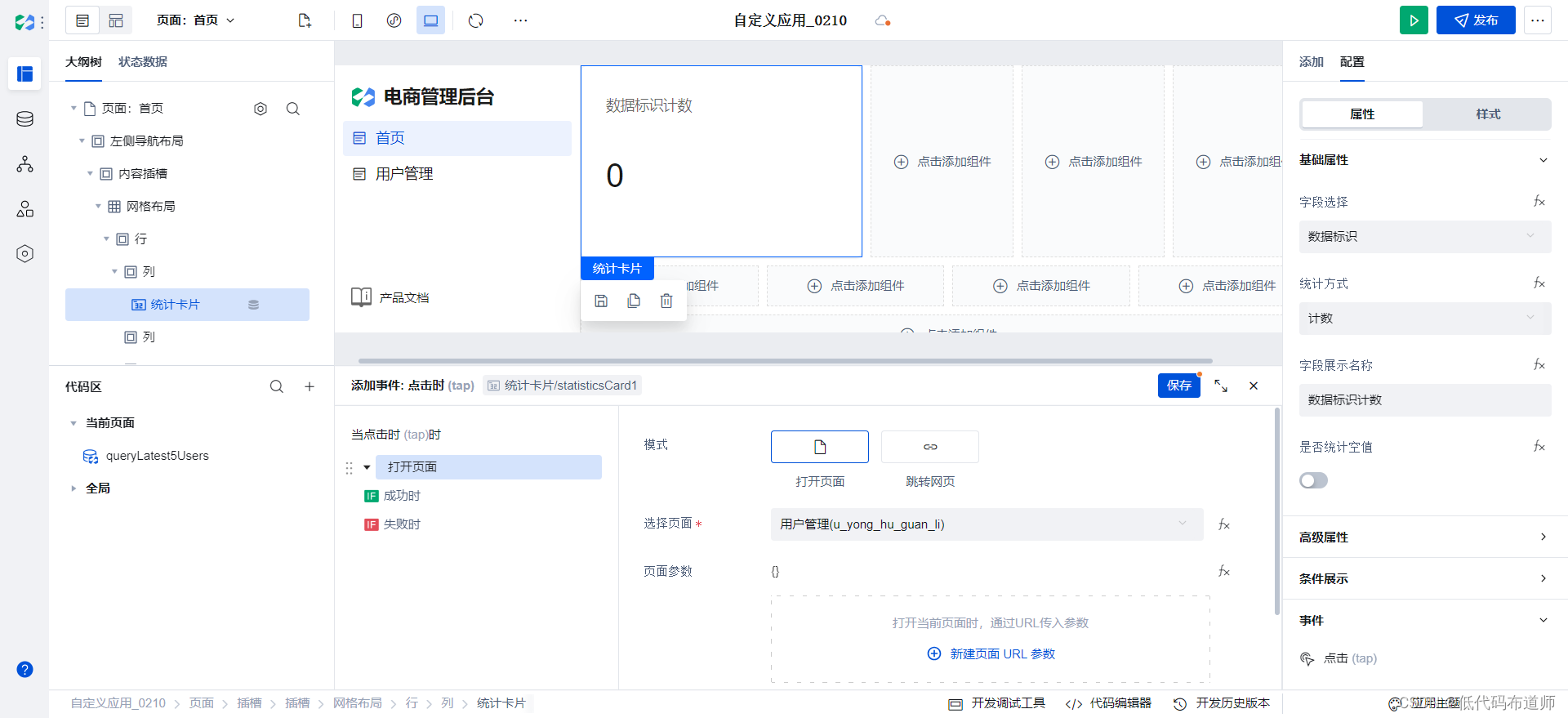The image size is (1568, 718).
Task: Open 代码编辑器 in bottom bar
Action: tap(1109, 703)
